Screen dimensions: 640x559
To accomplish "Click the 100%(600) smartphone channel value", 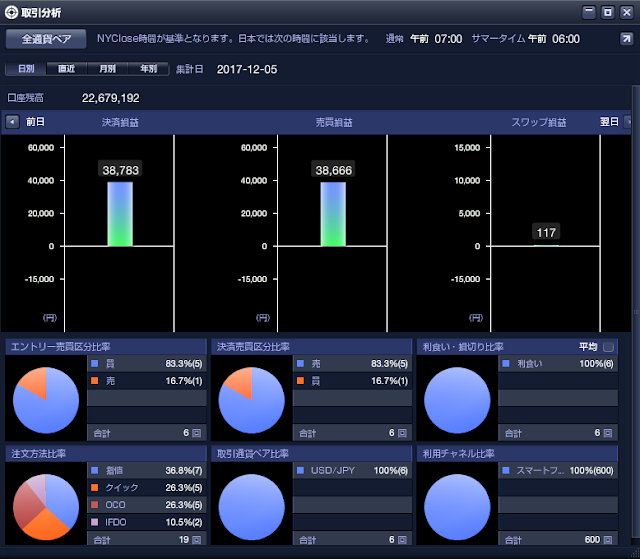I will point(591,470).
